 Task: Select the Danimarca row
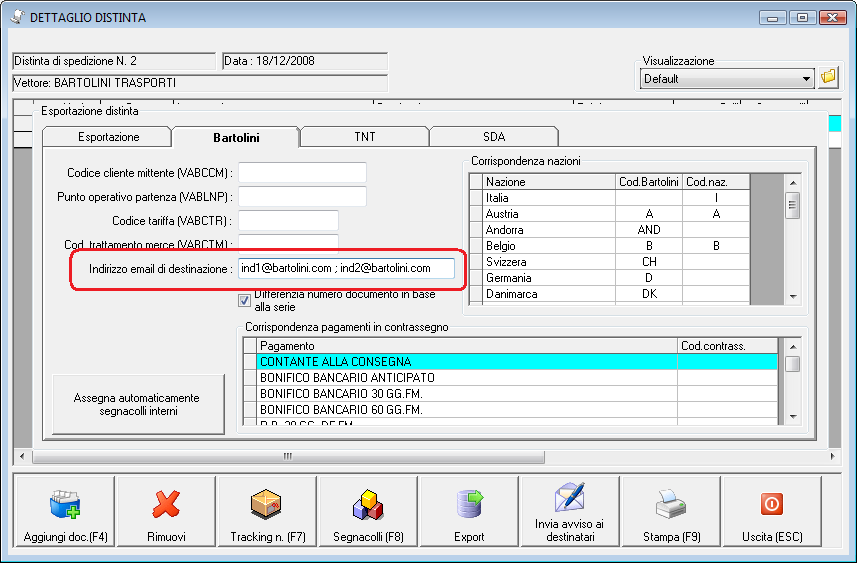pyautogui.click(x=609, y=294)
